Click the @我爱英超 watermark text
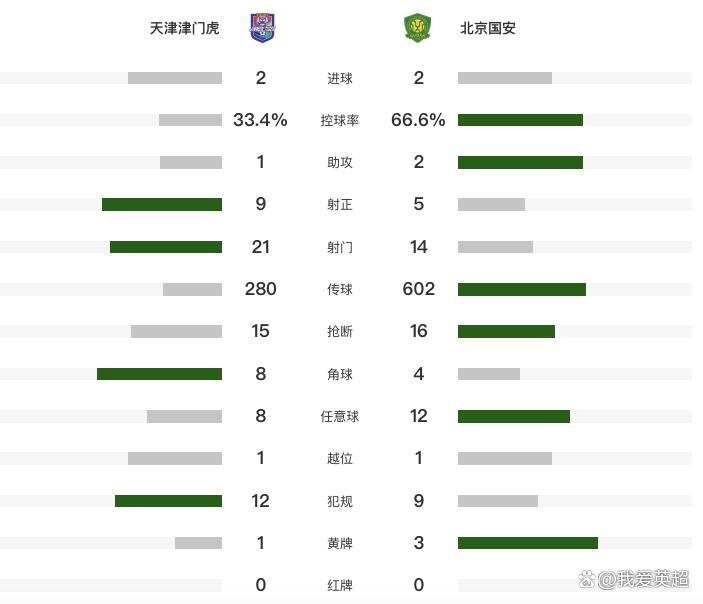This screenshot has height=604, width=703. [643, 579]
